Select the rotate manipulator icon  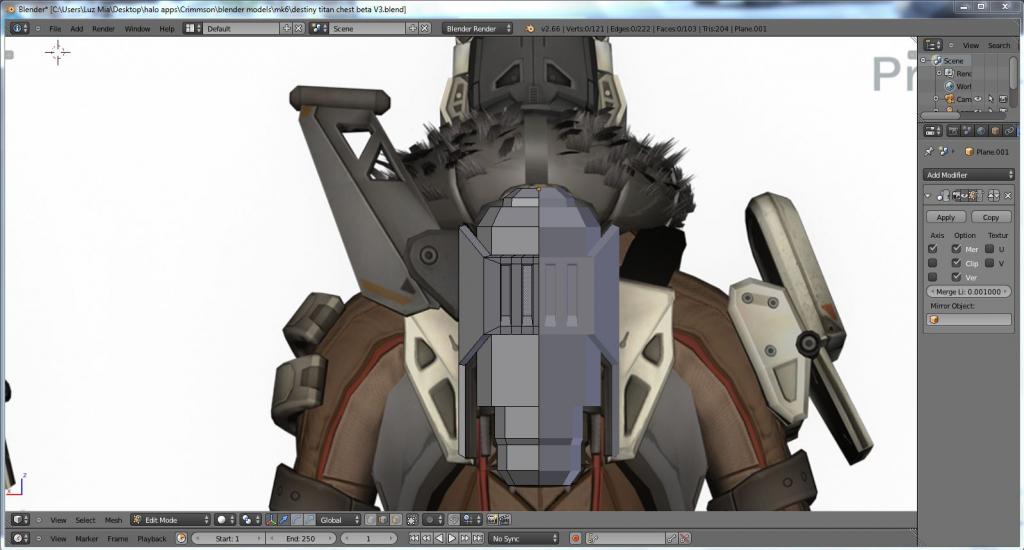pyautogui.click(x=296, y=520)
